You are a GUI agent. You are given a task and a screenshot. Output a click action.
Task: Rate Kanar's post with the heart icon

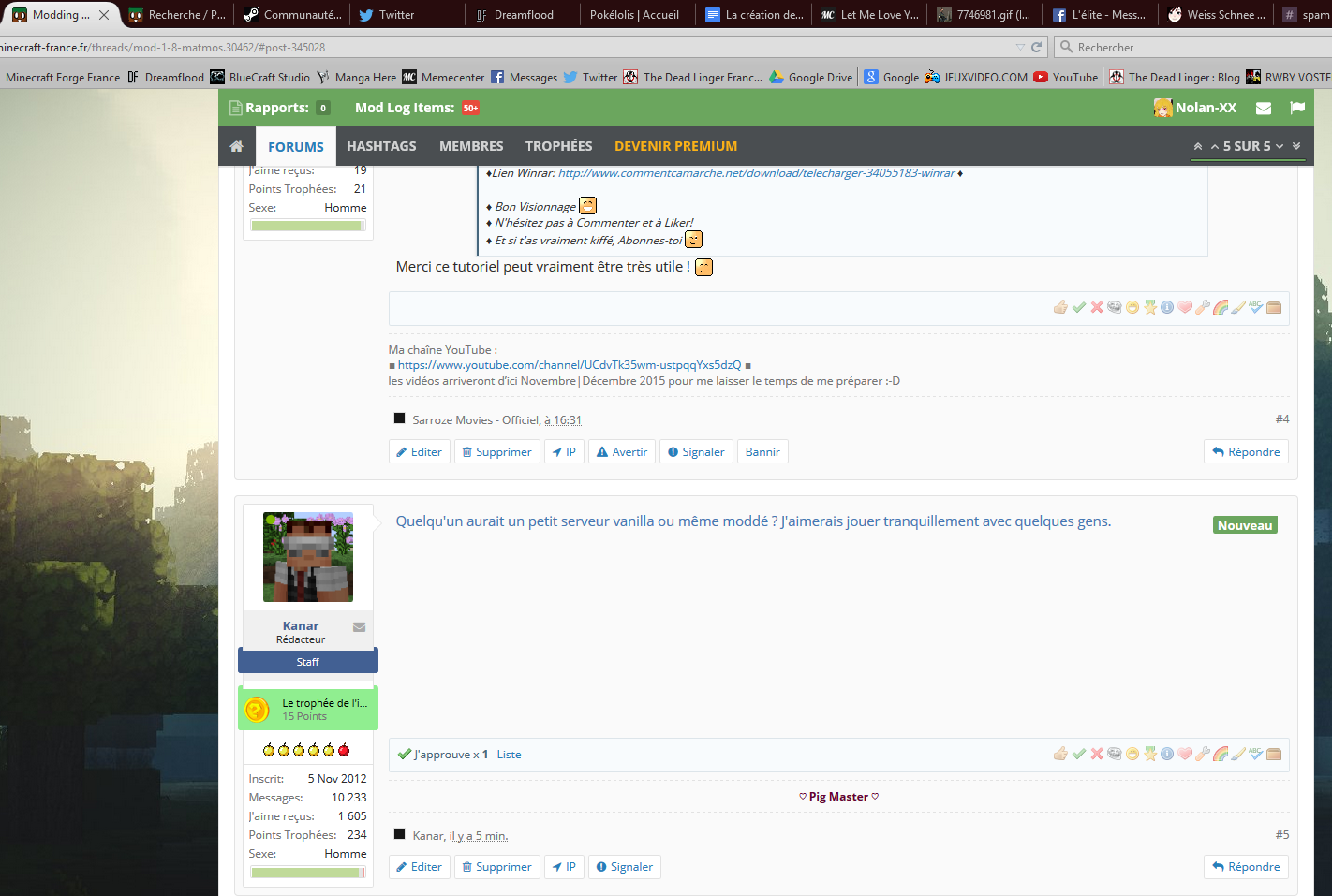tap(1185, 754)
